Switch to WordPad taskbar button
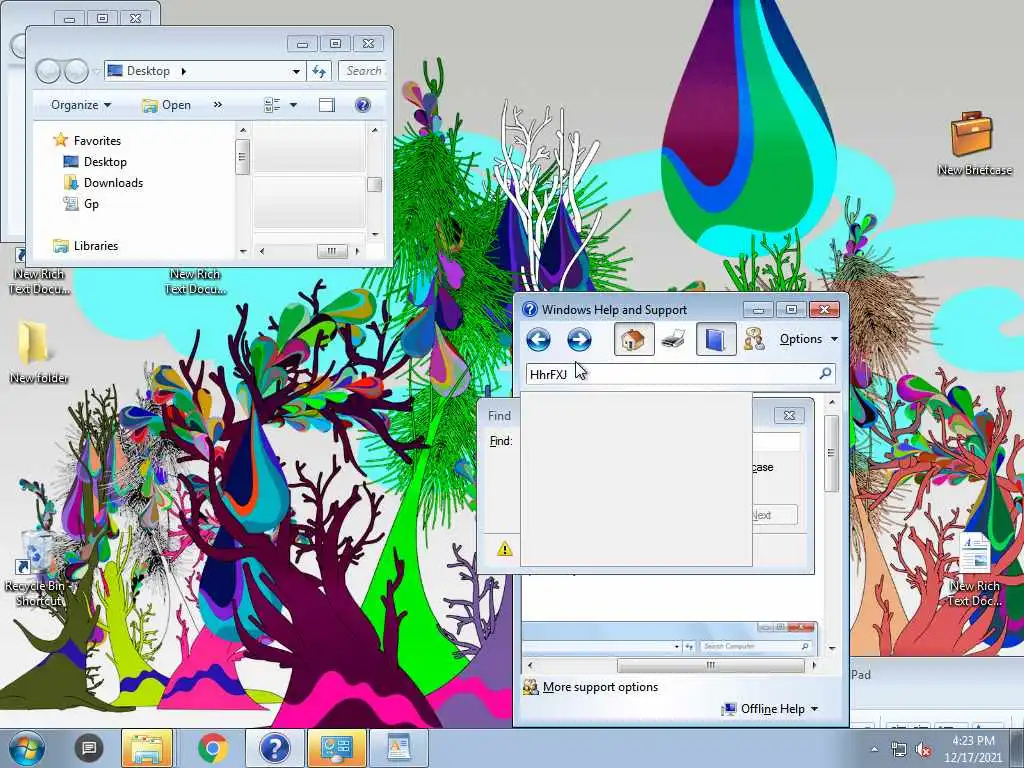1024x768 pixels. coord(398,748)
